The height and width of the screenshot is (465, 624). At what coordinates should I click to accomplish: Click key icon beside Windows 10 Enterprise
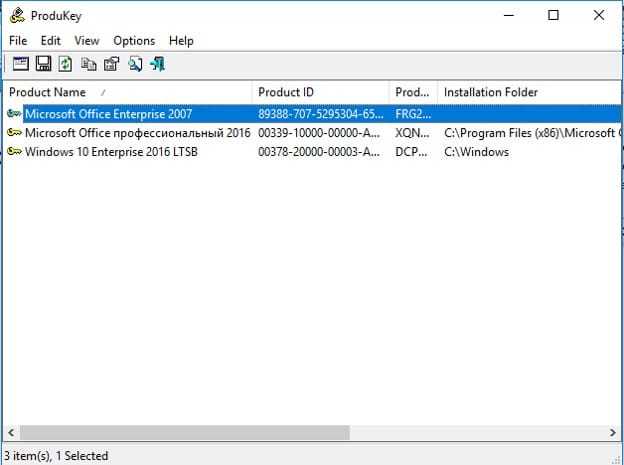pyautogui.click(x=14, y=151)
